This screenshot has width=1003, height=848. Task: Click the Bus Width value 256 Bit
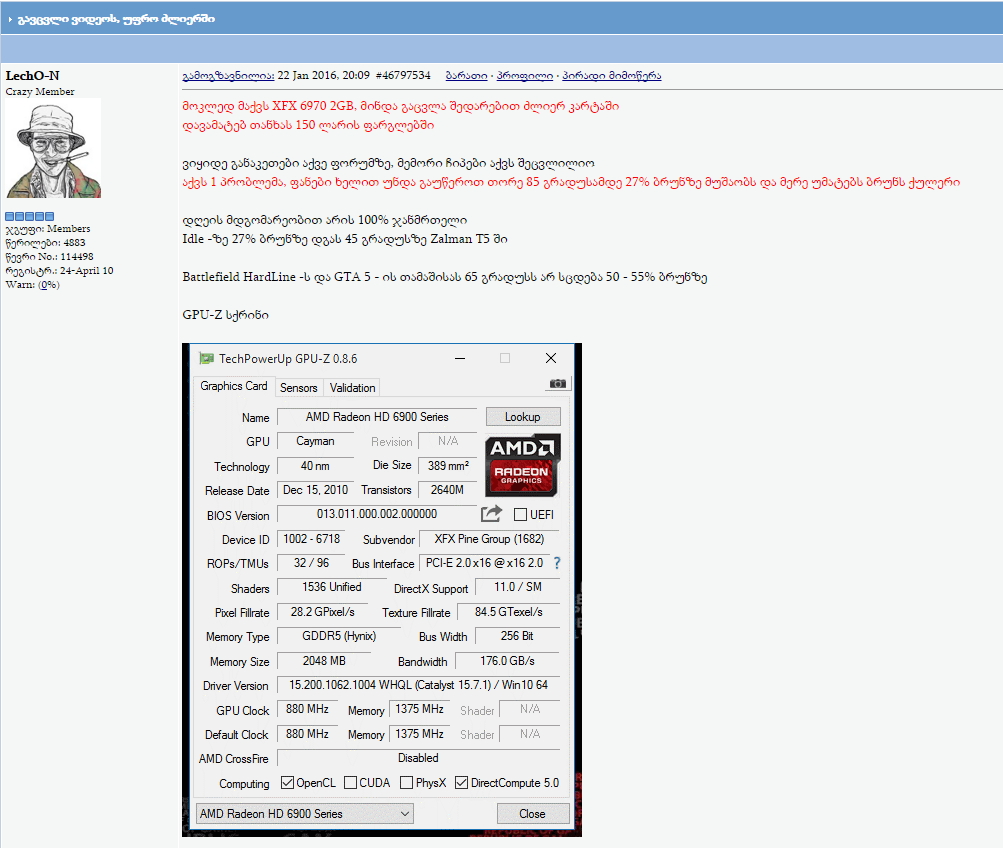[517, 636]
